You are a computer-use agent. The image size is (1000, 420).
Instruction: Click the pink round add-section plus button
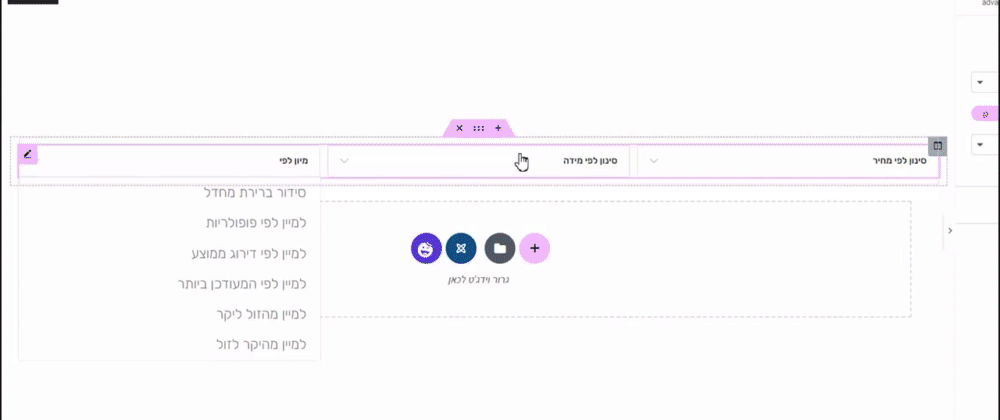pos(534,248)
